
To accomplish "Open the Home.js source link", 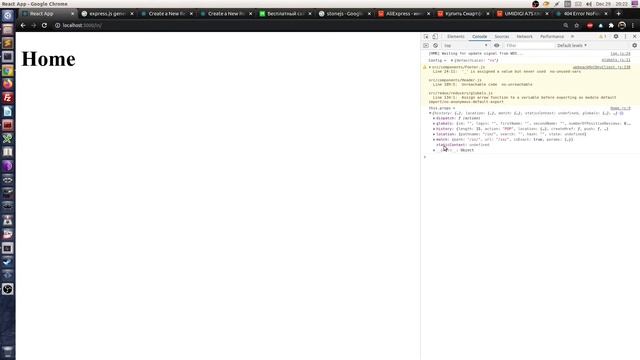I will pos(620,108).
